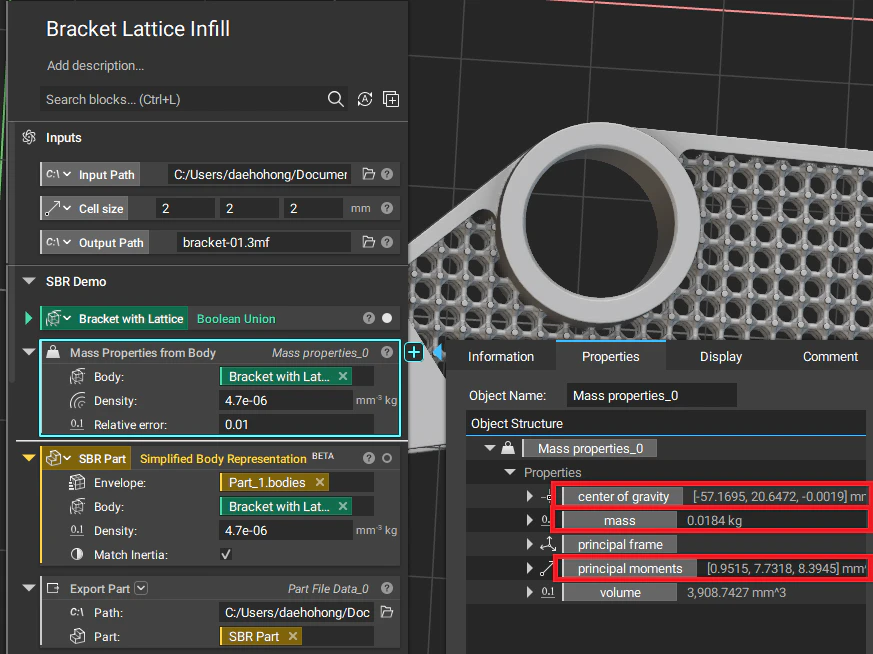Switch to the Properties tab
Image resolution: width=873 pixels, height=654 pixels.
click(x=611, y=356)
